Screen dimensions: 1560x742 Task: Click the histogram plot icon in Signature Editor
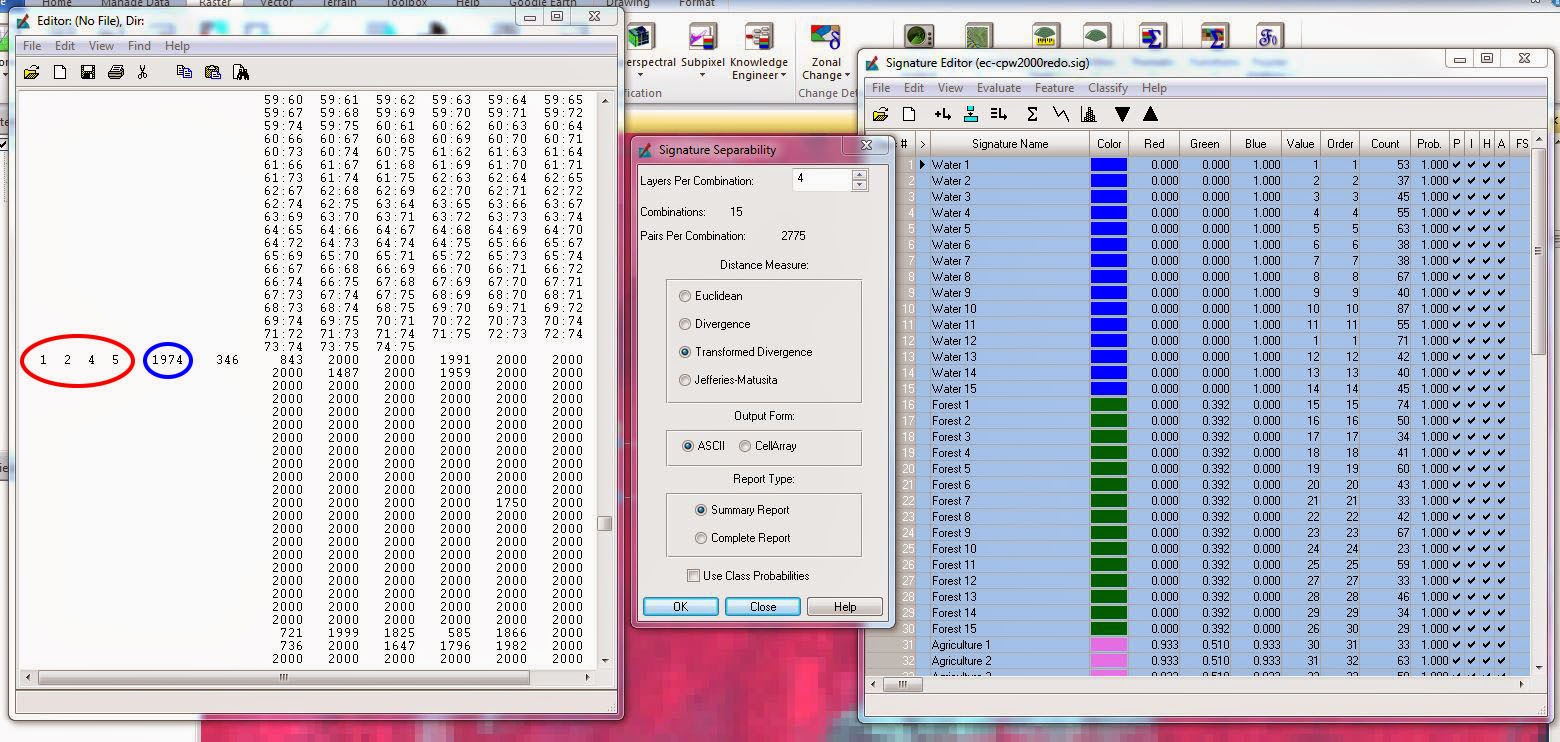(1088, 114)
